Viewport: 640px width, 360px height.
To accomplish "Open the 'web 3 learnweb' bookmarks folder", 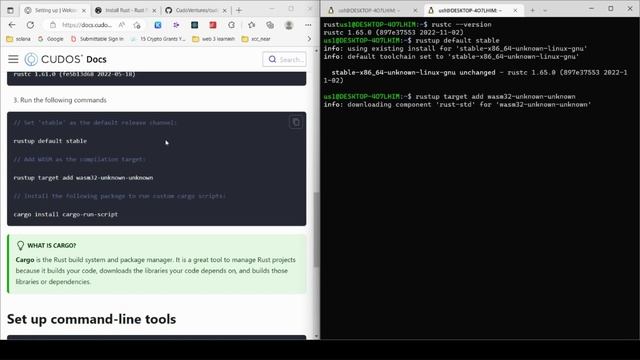I will pos(214,39).
